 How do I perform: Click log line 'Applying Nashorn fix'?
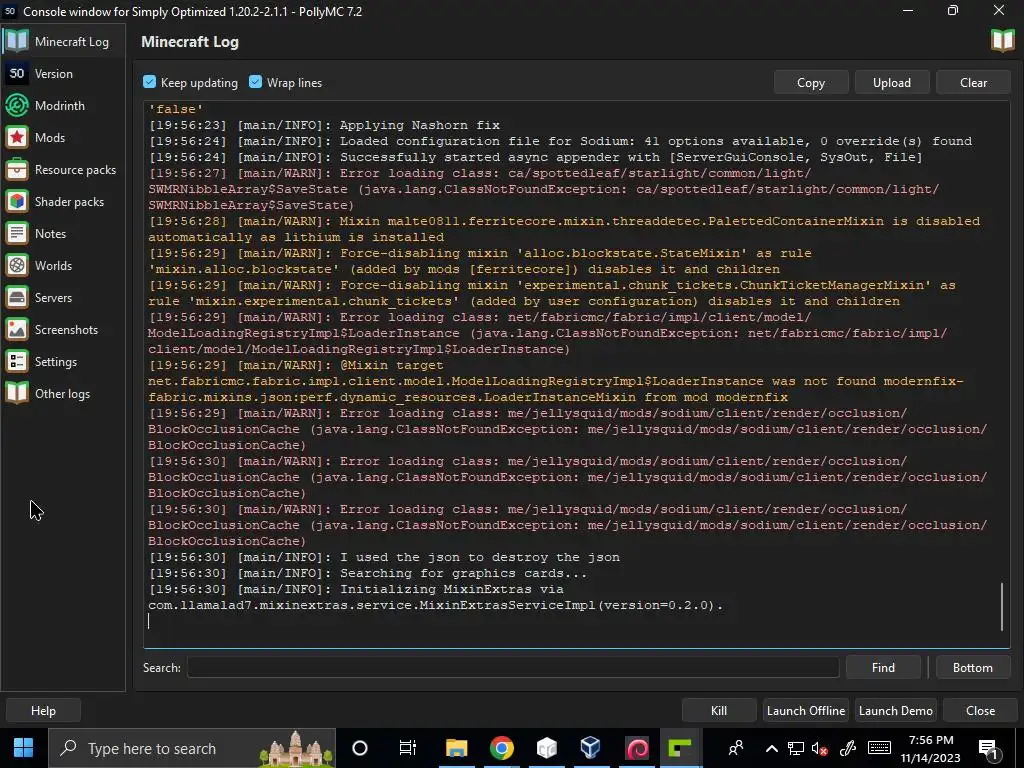pos(324,125)
